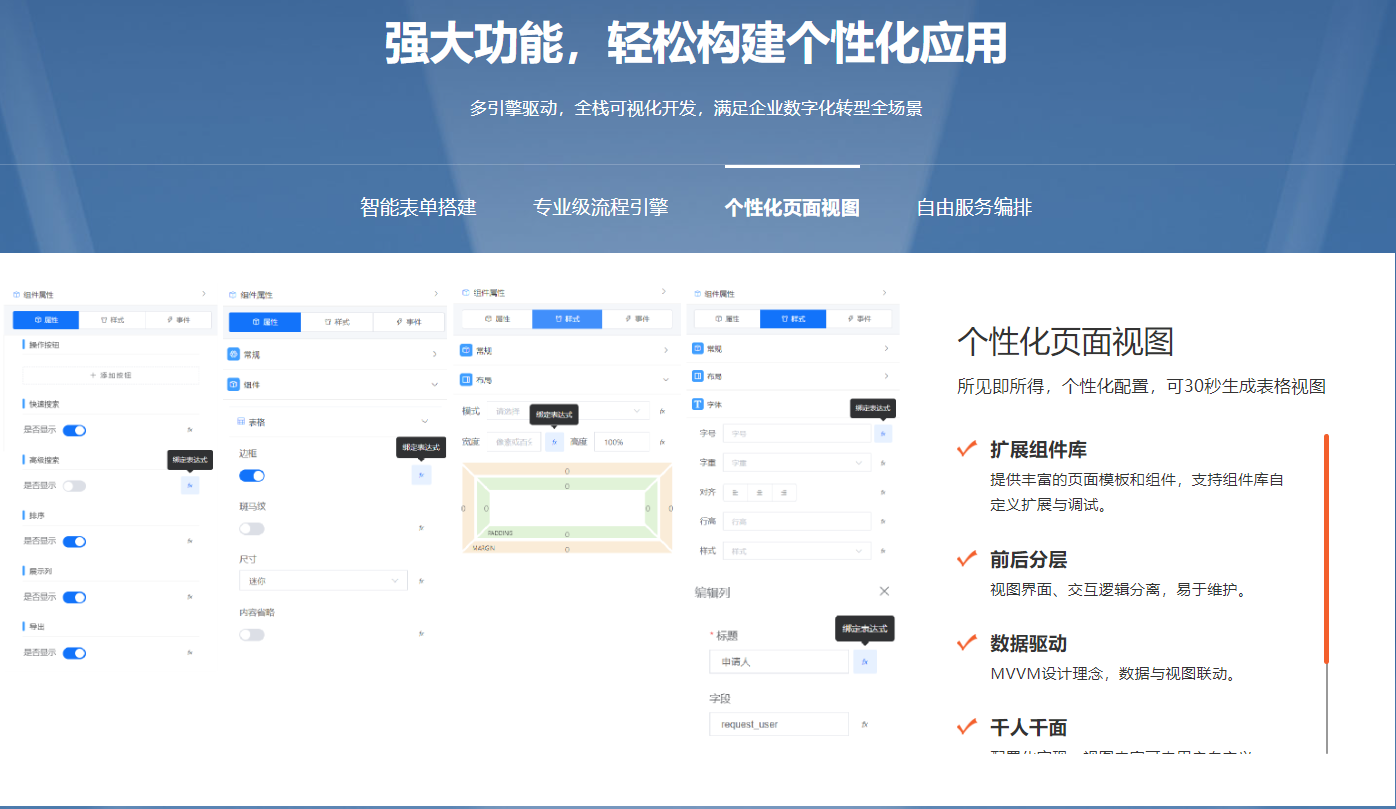This screenshot has width=1396, height=809.
Task: Open the 尺寸 dropdown showing 迷你
Action: point(324,580)
